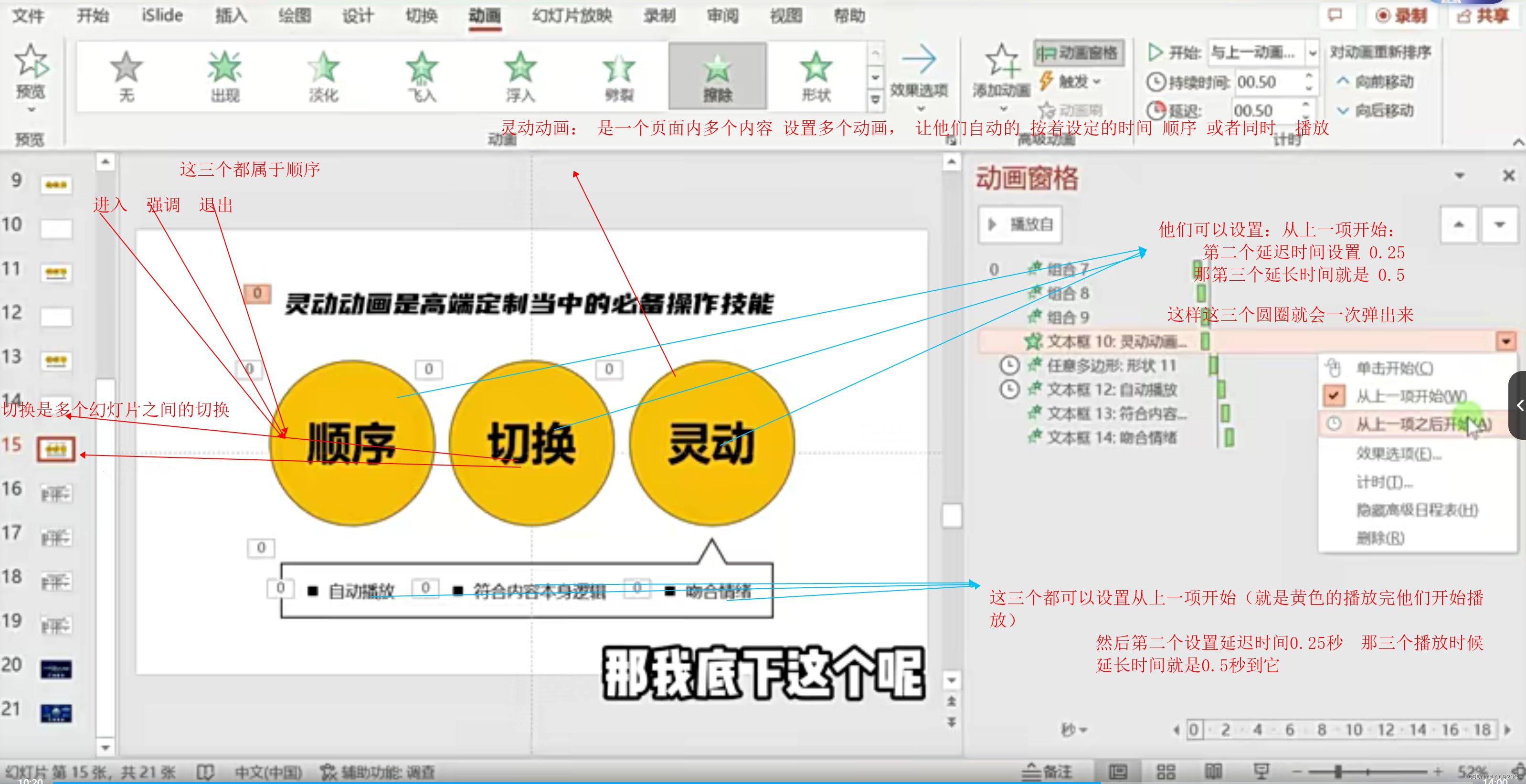This screenshot has width=1526, height=784.
Task: Open the 开始 start timing dropdown
Action: tap(1312, 53)
